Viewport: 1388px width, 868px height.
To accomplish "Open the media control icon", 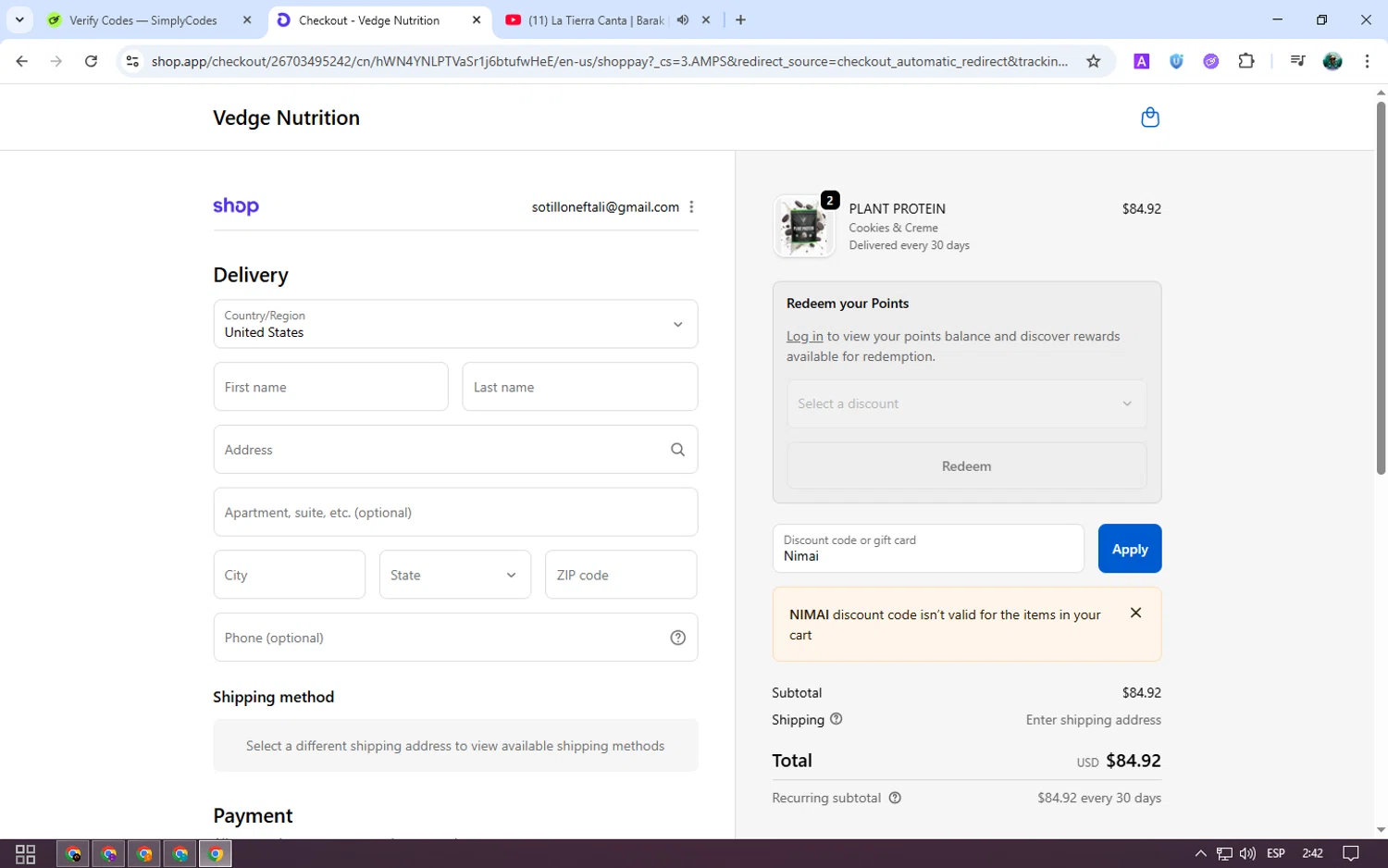I will [1297, 61].
